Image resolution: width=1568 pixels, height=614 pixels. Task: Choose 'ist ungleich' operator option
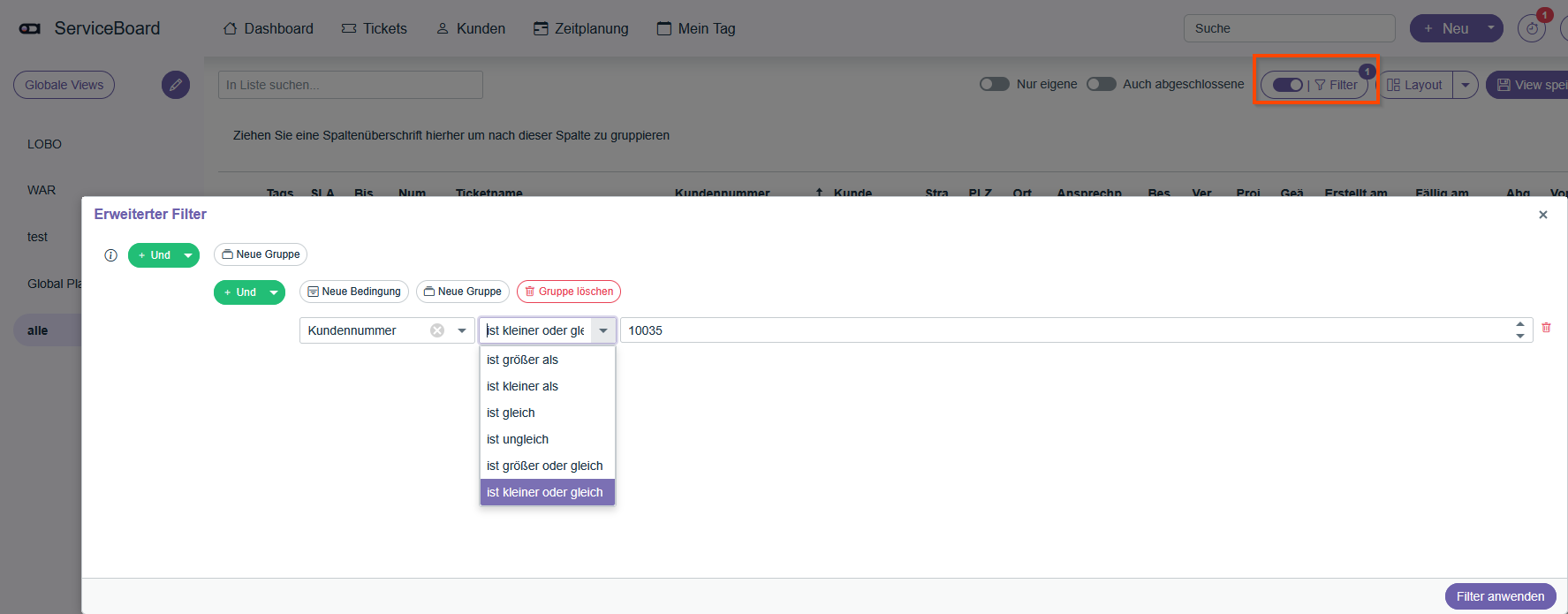click(518, 439)
